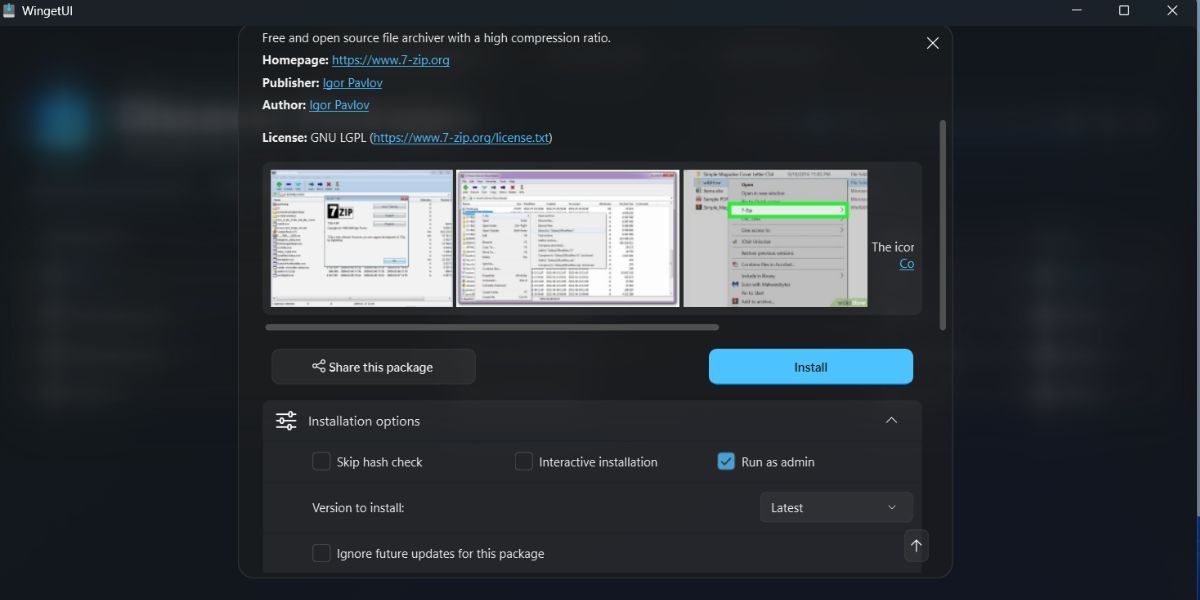Click the share icon in Share this package button
The width and height of the screenshot is (1200, 600).
pyautogui.click(x=318, y=366)
